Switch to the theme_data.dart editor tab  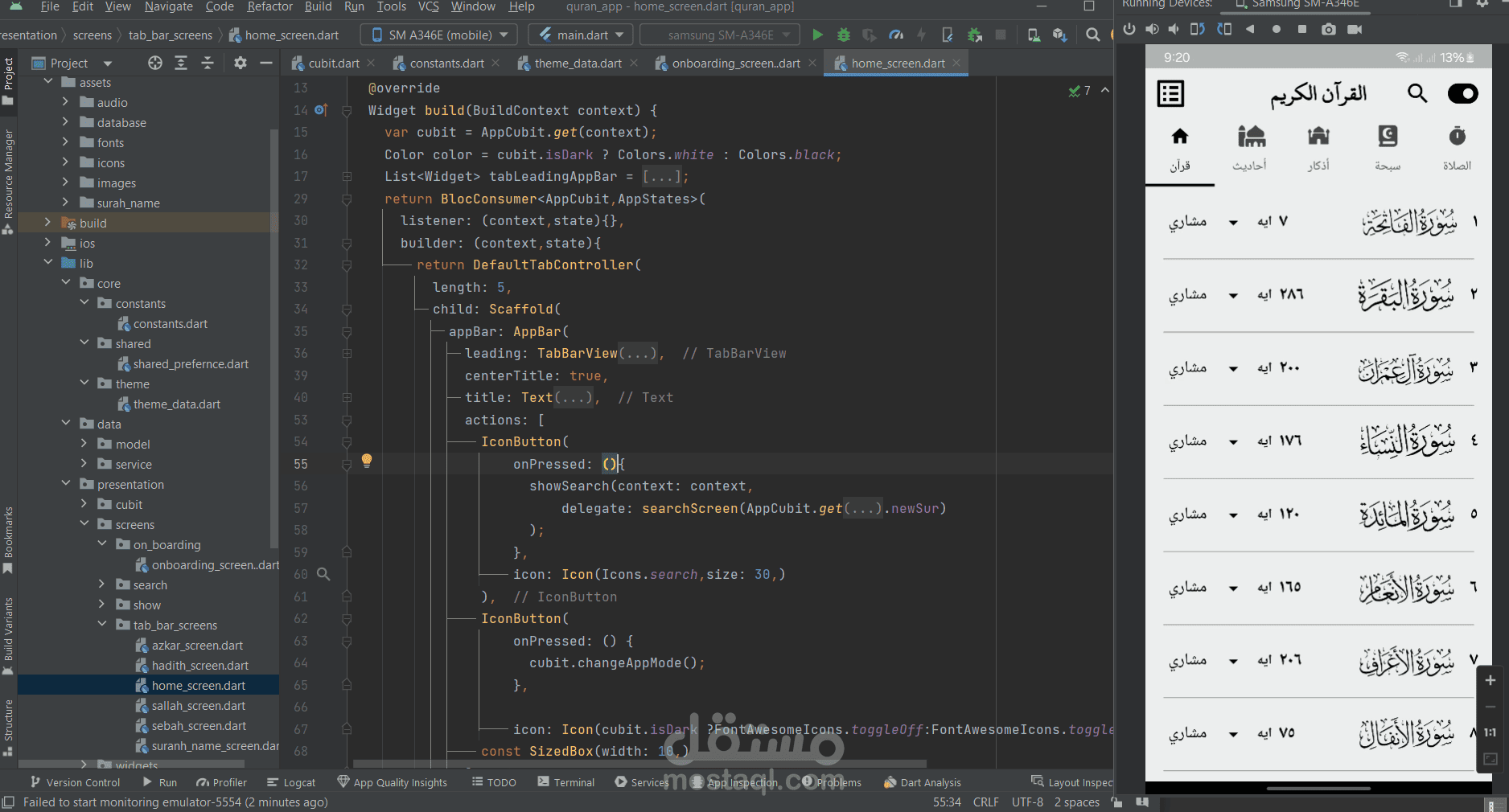coord(578,63)
